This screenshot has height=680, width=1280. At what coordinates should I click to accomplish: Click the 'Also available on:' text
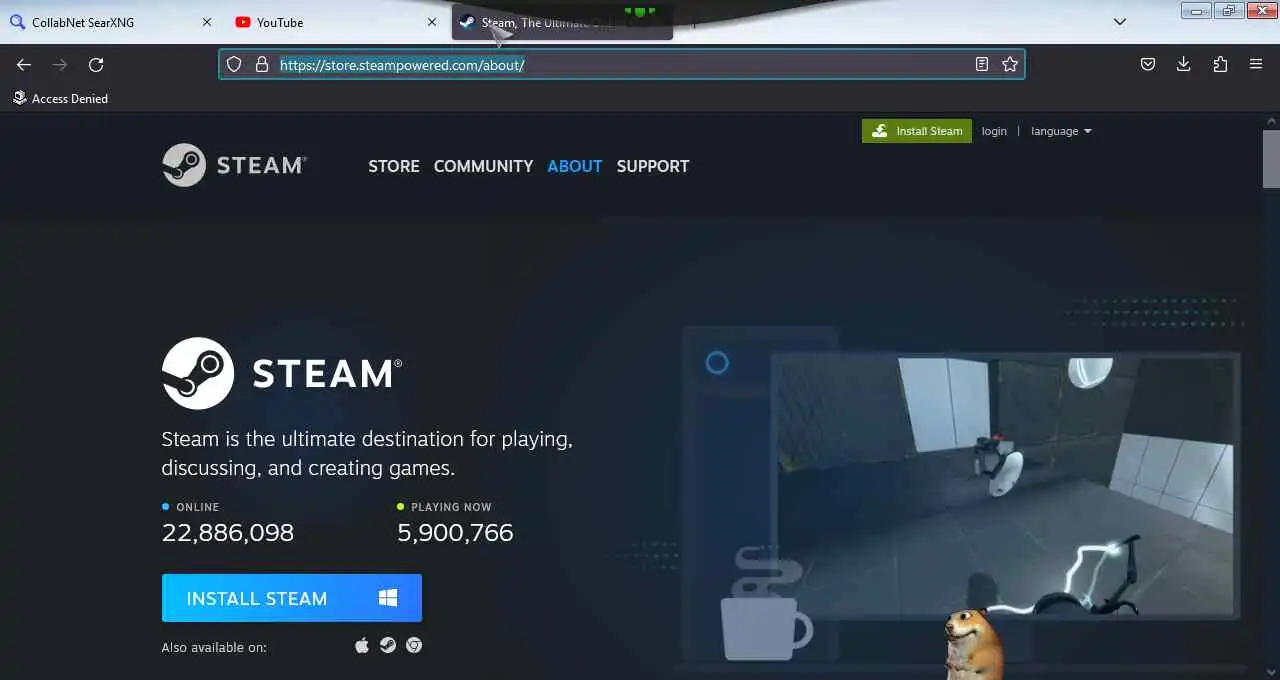tap(214, 647)
